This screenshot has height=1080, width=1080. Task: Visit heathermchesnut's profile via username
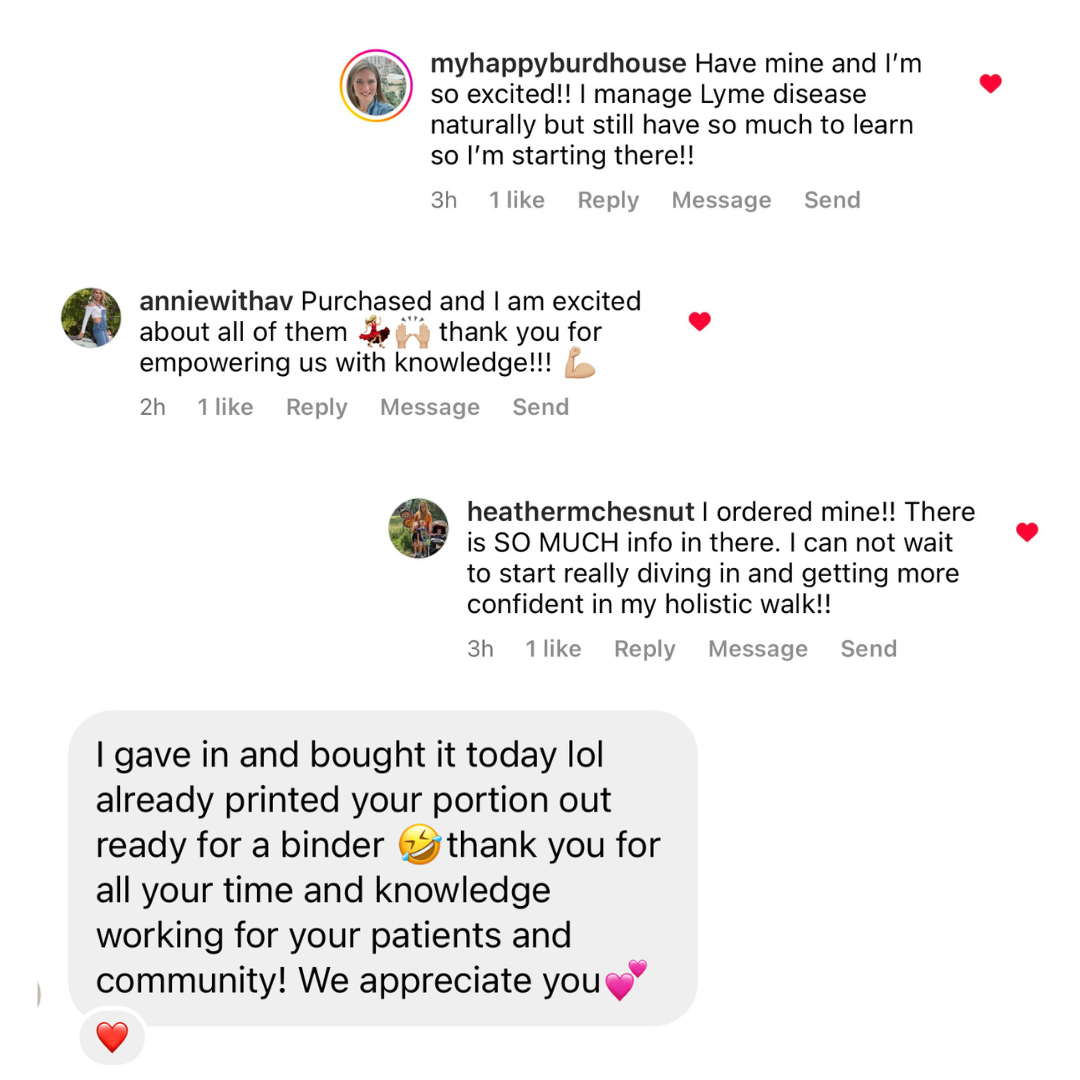click(x=580, y=512)
